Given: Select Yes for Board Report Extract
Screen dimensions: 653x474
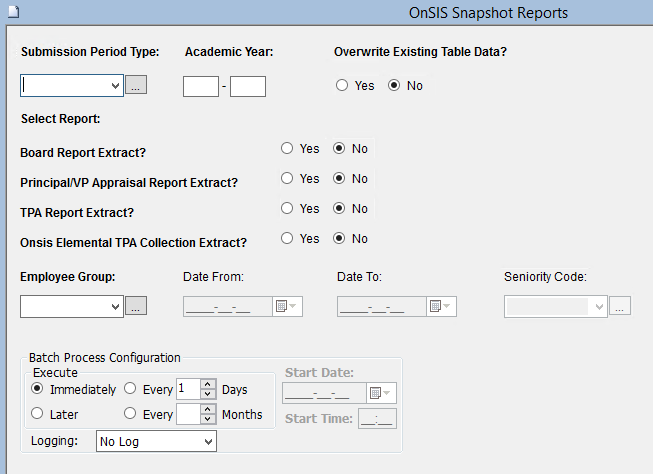Looking at the screenshot, I should [x=287, y=148].
